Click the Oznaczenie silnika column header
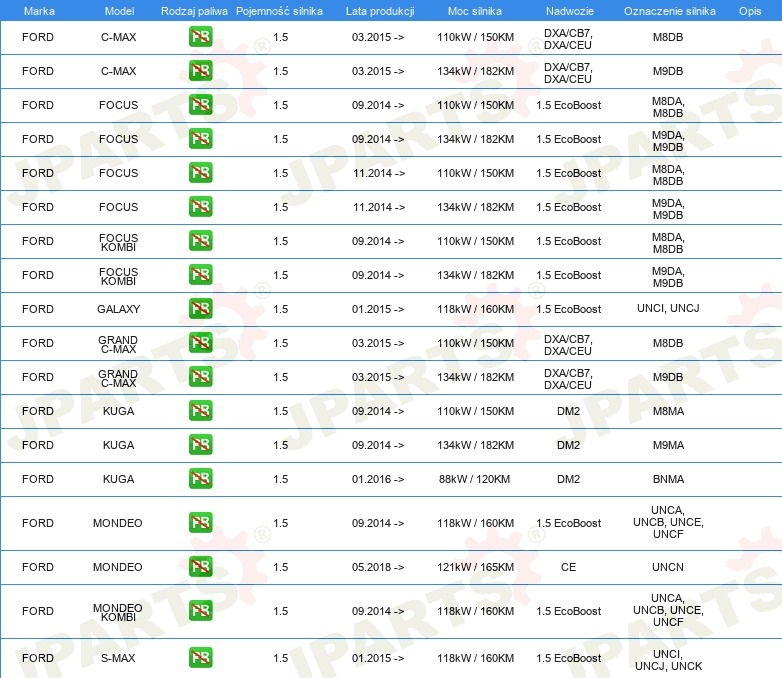 point(670,11)
